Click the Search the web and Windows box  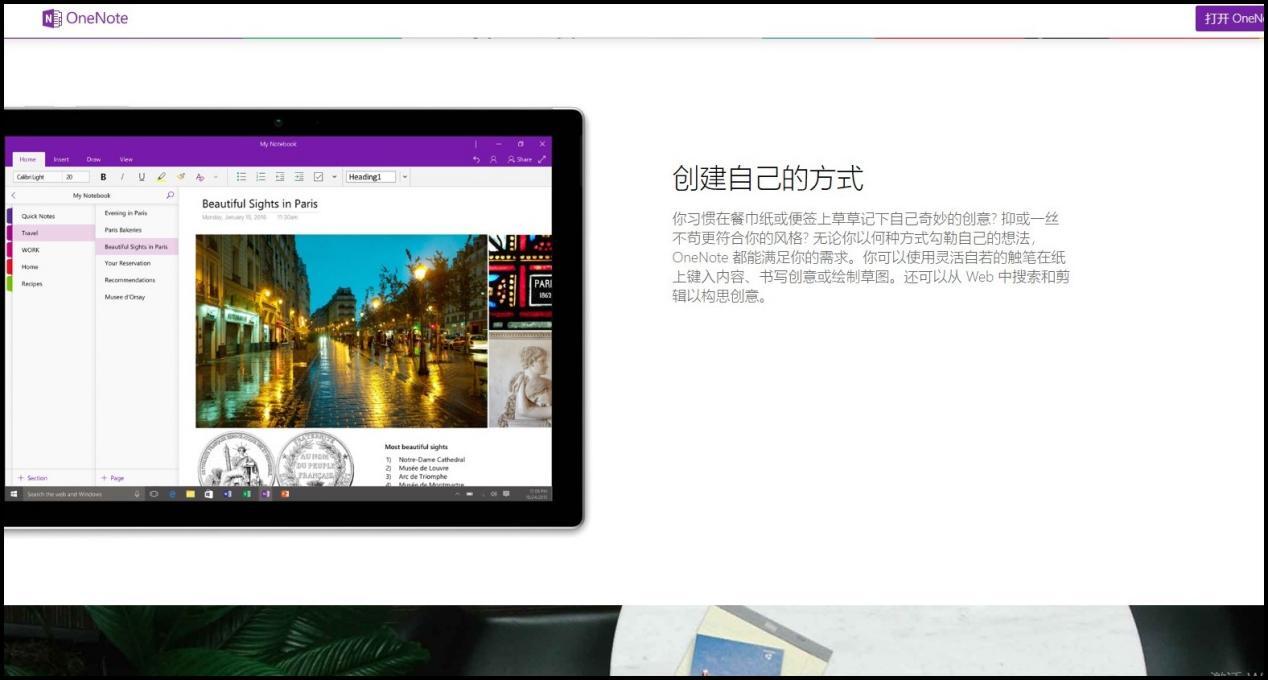click(x=82, y=494)
